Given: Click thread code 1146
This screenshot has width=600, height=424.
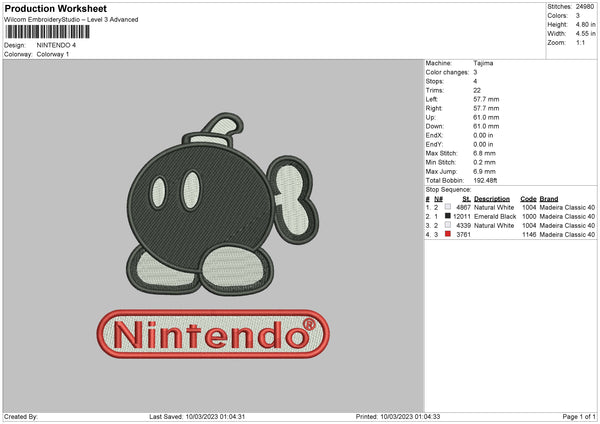Looking at the screenshot, I should point(529,235).
